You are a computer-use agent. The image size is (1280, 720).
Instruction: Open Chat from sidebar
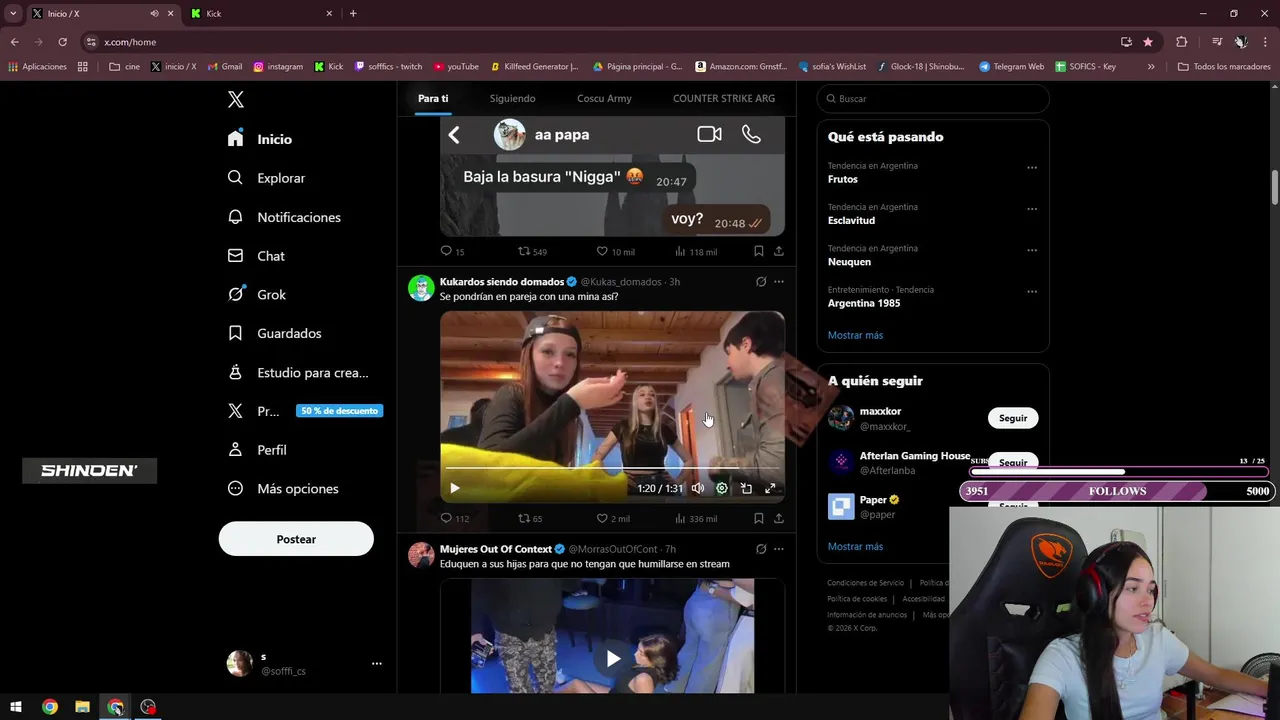click(256, 256)
